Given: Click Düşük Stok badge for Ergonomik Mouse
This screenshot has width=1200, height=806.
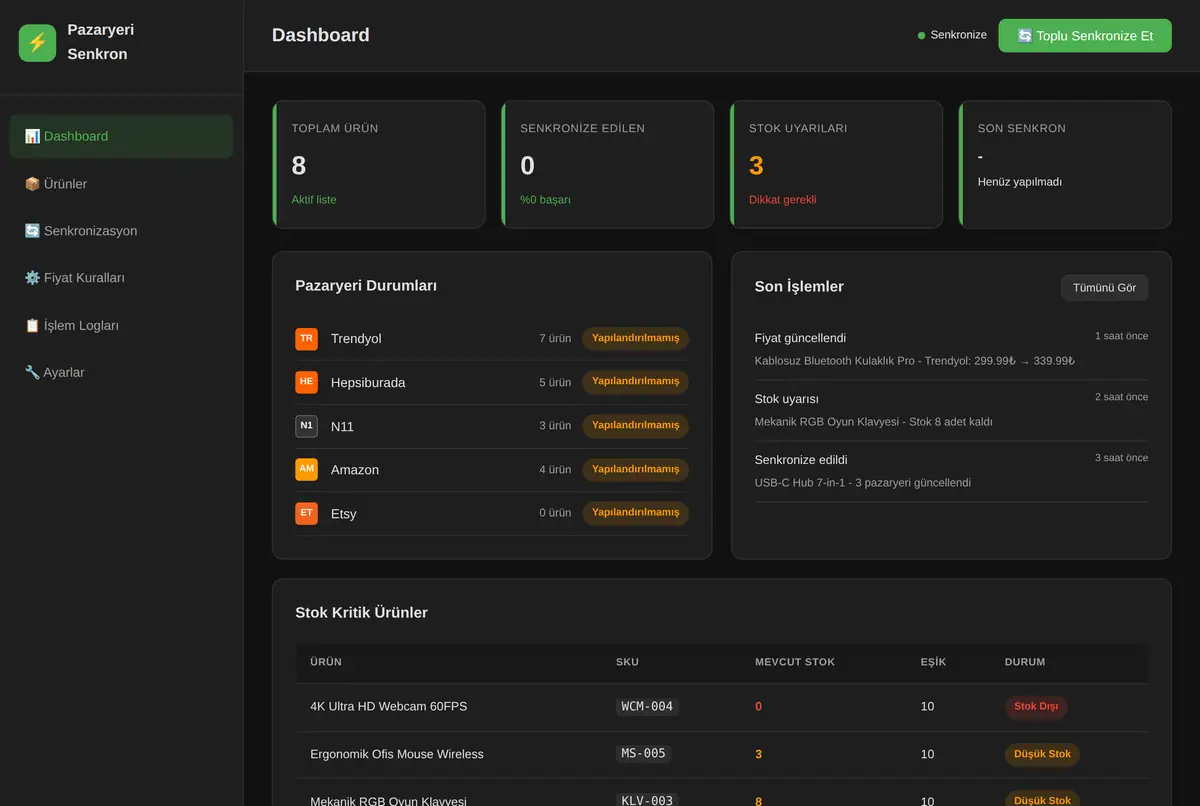Looking at the screenshot, I should 1042,754.
